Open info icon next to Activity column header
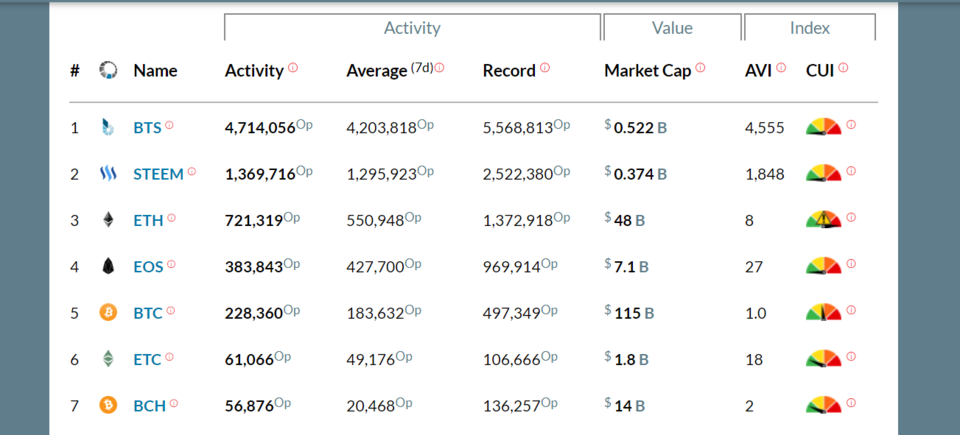This screenshot has height=435, width=960. [293, 67]
